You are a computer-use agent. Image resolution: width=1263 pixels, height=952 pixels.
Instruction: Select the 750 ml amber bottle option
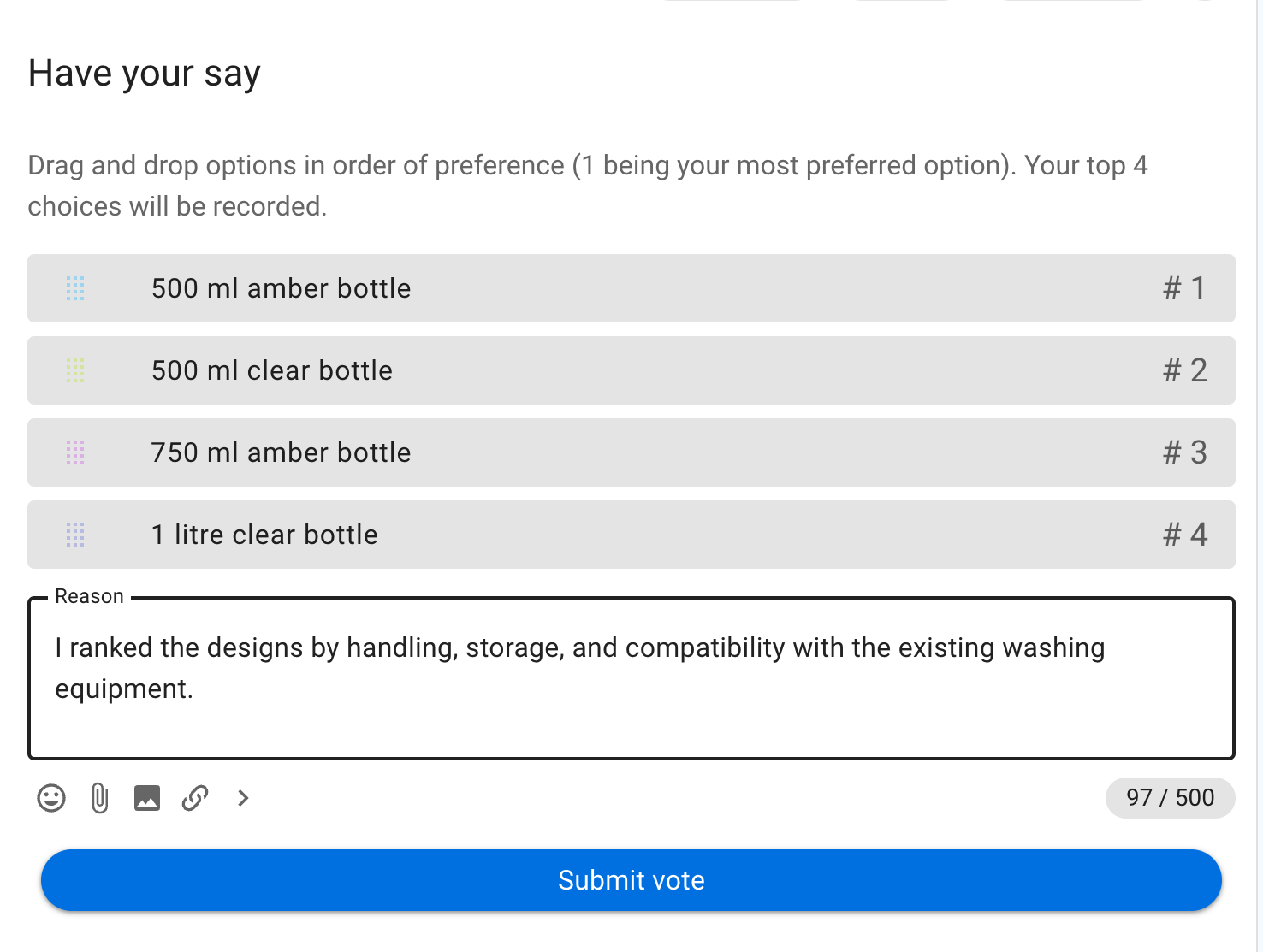point(631,452)
